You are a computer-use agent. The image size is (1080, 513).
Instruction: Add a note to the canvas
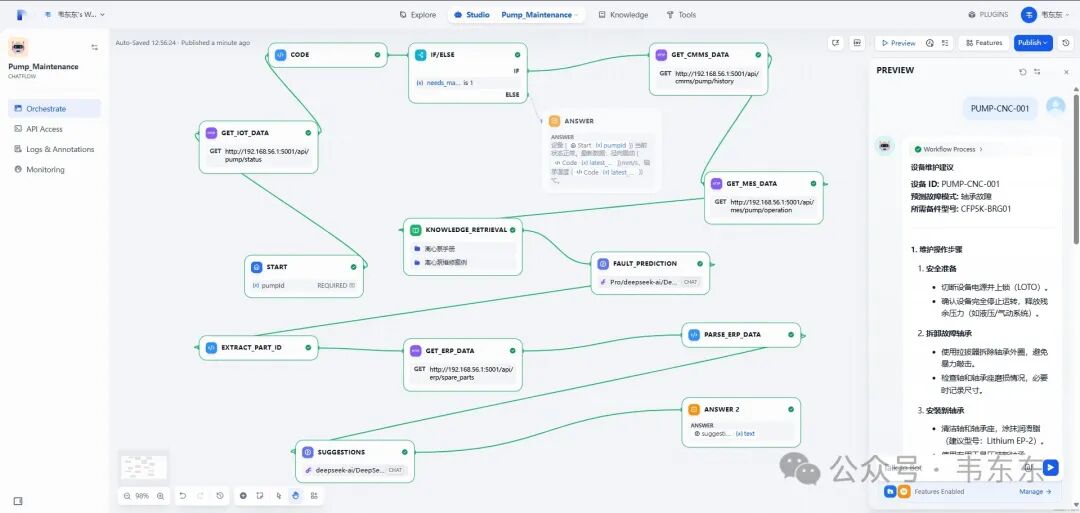[x=260, y=495]
